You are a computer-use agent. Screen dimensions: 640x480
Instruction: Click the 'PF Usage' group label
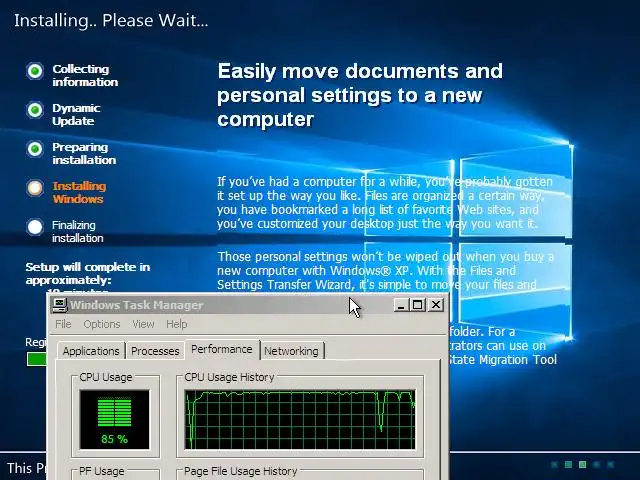tap(102, 471)
